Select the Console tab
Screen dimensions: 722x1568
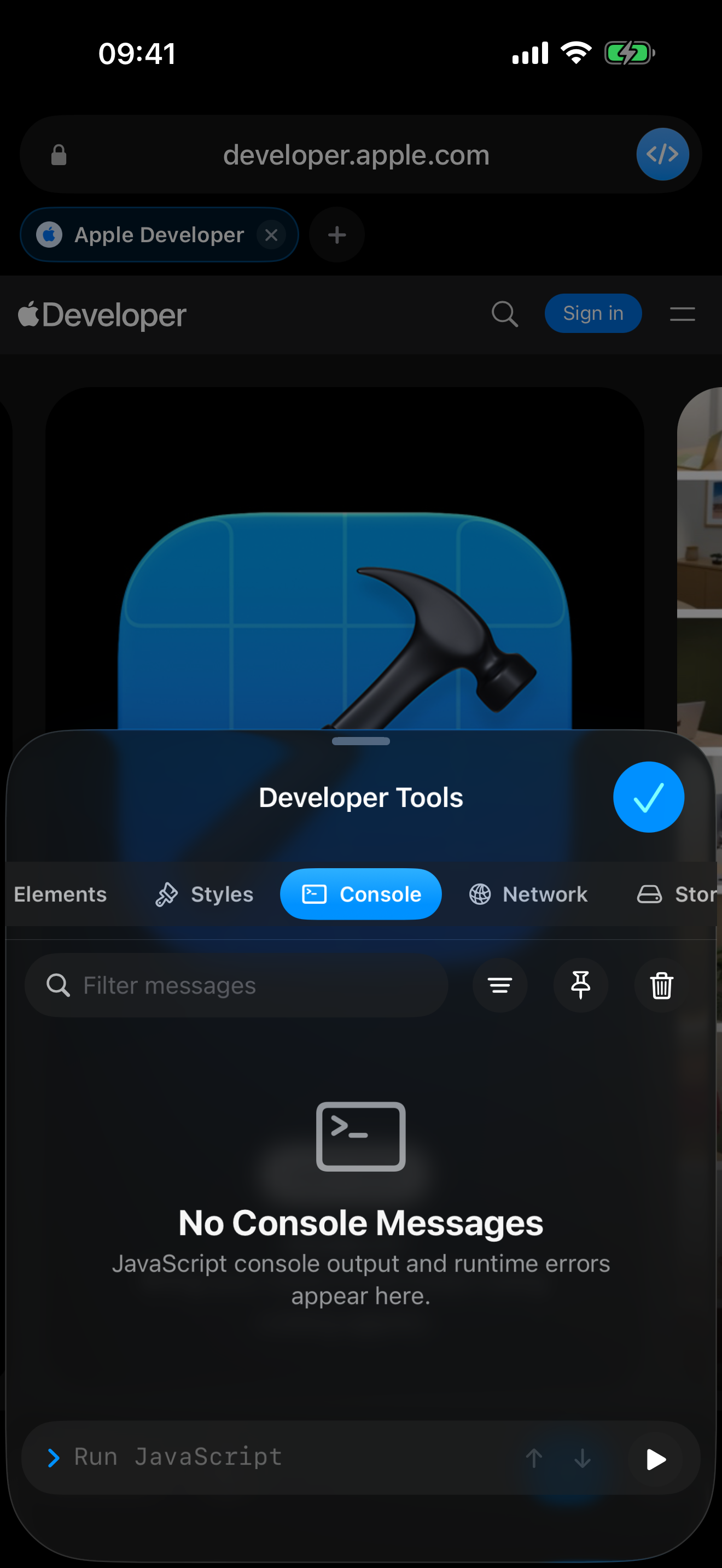[x=361, y=894]
